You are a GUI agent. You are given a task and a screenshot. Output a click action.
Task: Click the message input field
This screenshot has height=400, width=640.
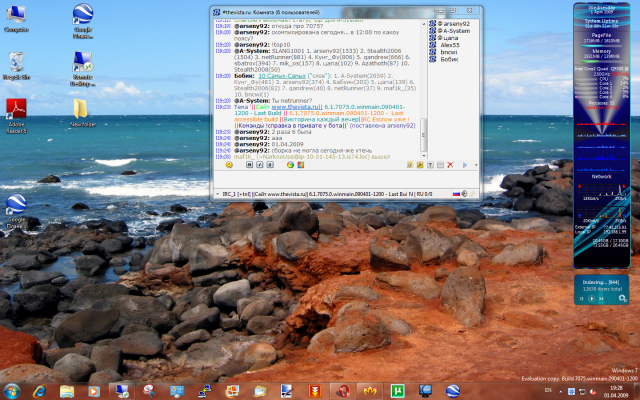346,180
